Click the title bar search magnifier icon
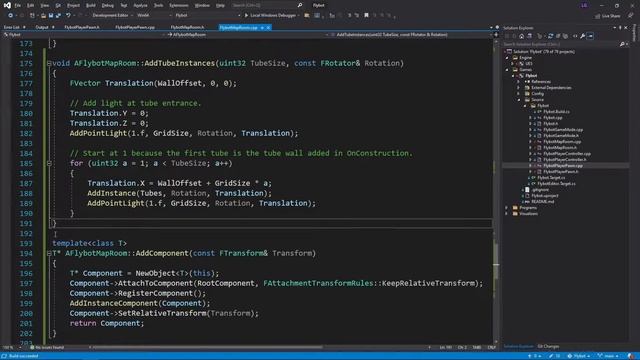The height and width of the screenshot is (360, 640). coord(300,5)
